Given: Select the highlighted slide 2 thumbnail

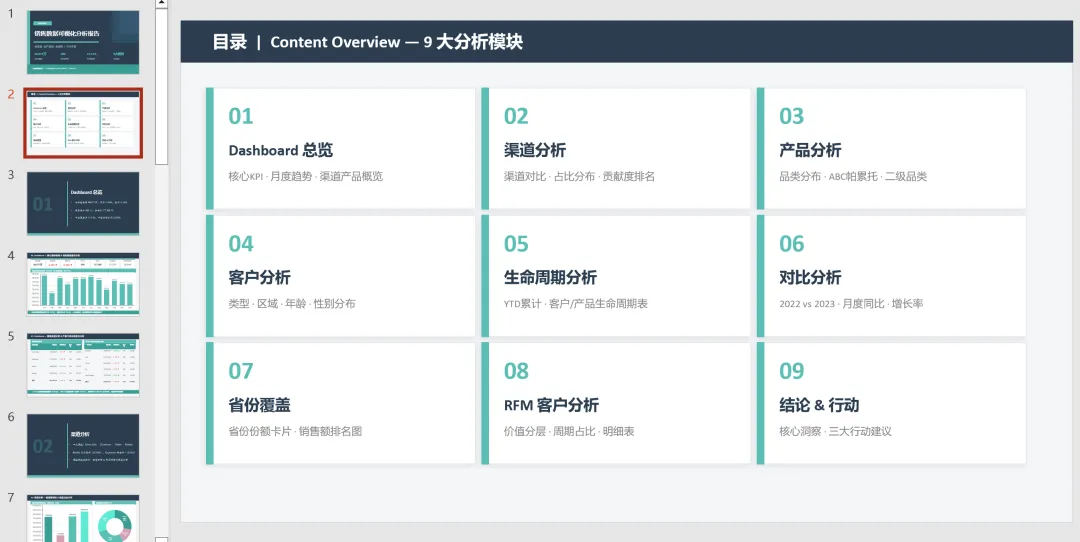Looking at the screenshot, I should click(x=83, y=123).
